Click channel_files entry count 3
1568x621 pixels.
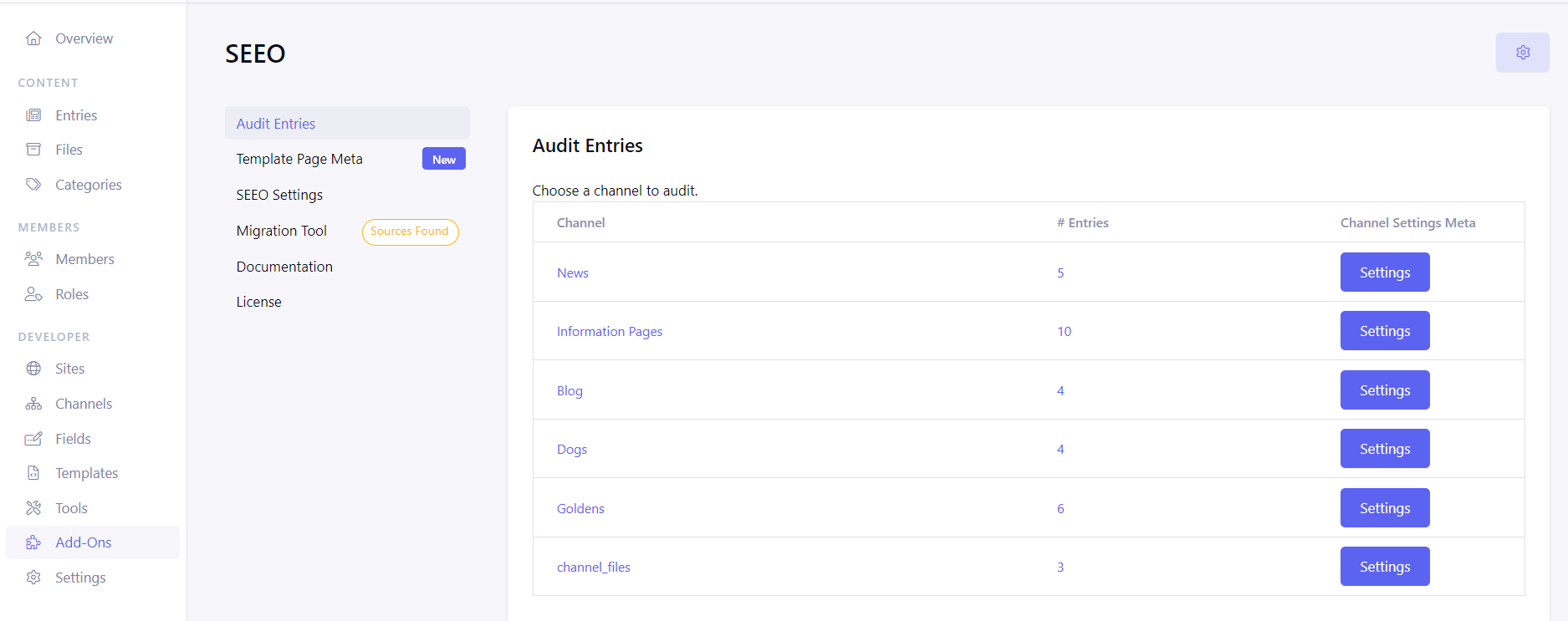[x=1060, y=567]
